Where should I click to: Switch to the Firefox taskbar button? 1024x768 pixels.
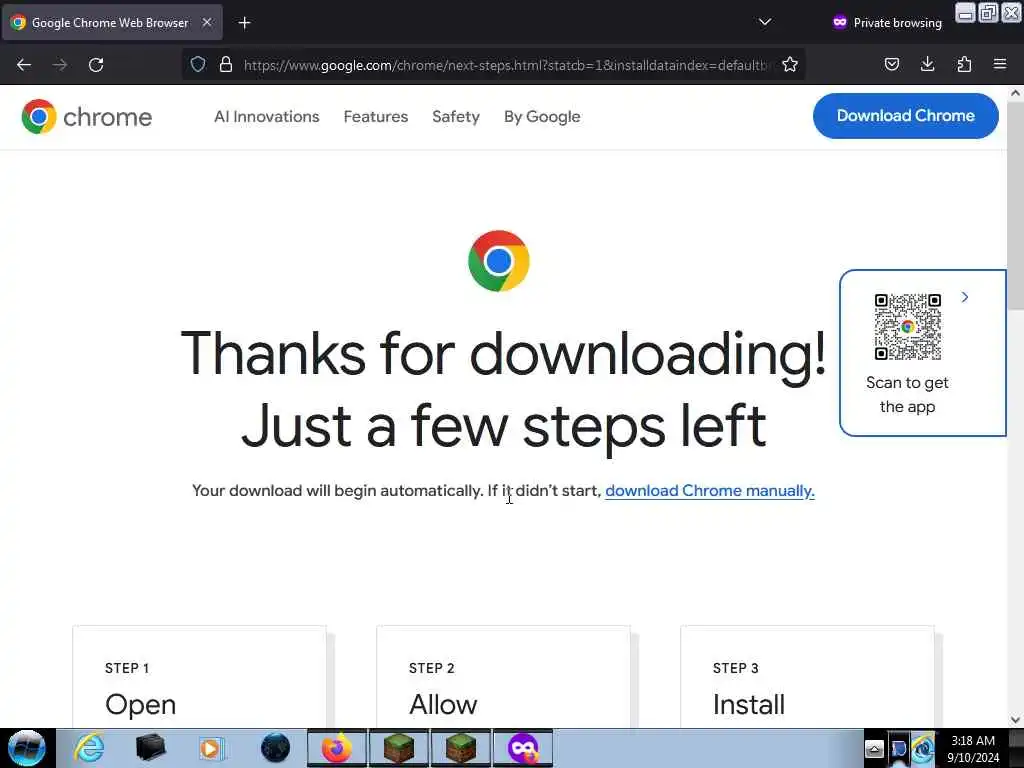337,748
